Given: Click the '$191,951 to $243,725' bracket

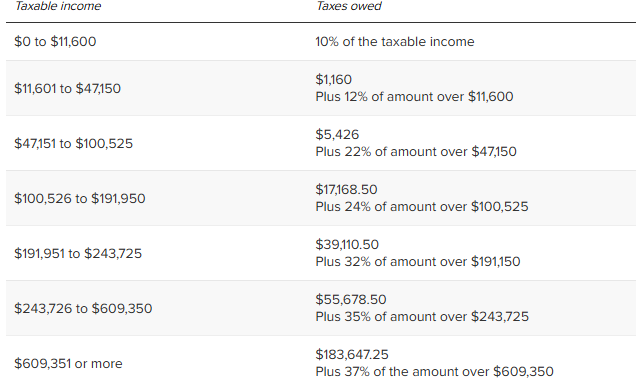Looking at the screenshot, I should [78, 253].
